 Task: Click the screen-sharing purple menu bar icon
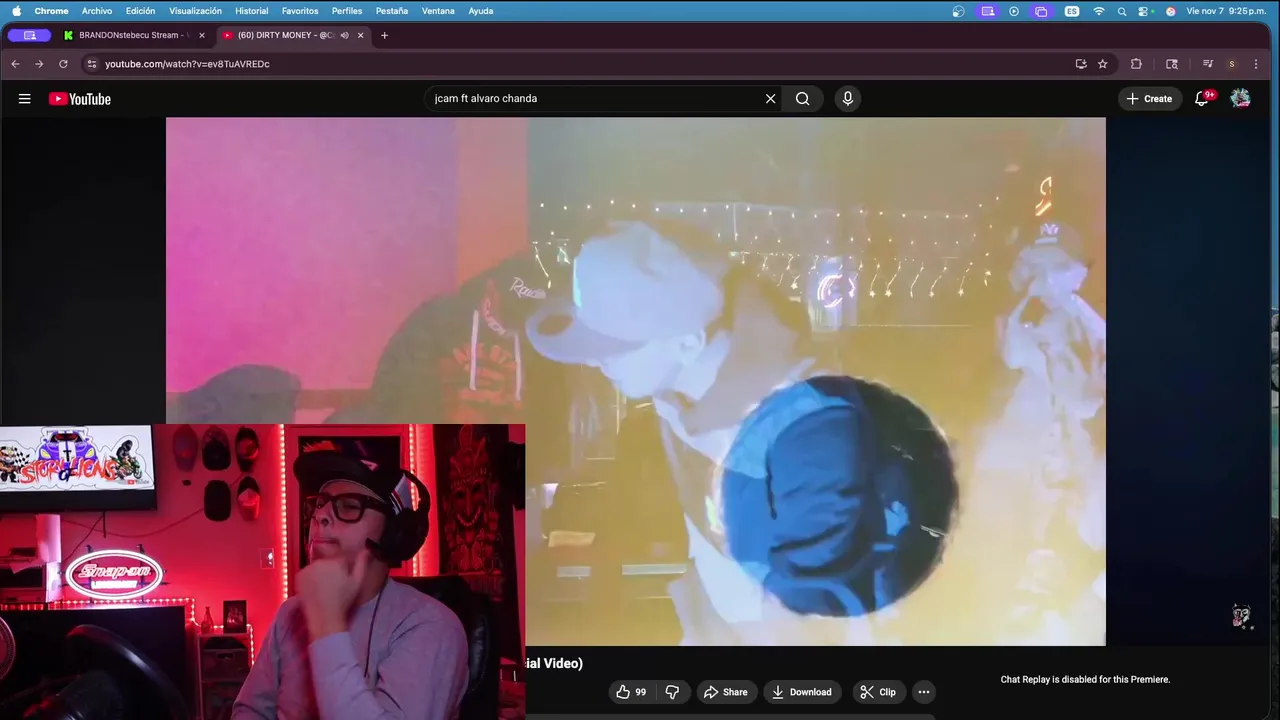pos(988,11)
